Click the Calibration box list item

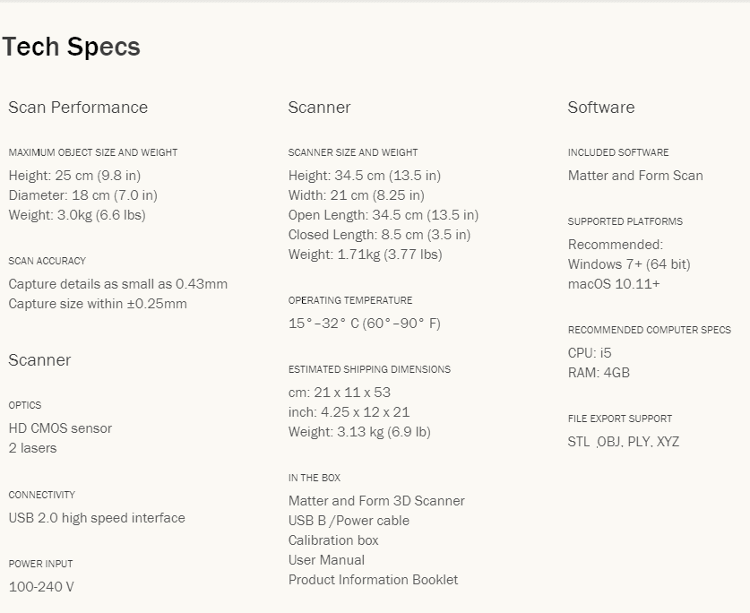tap(333, 541)
